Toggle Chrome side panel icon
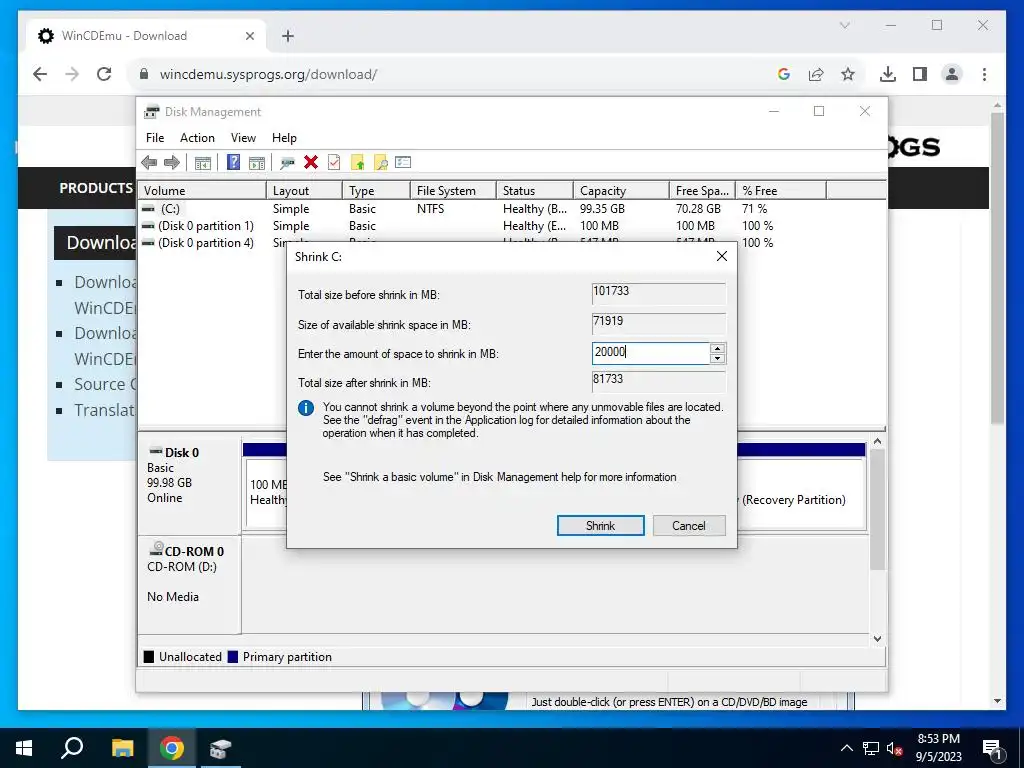This screenshot has width=1024, height=768. [x=920, y=74]
